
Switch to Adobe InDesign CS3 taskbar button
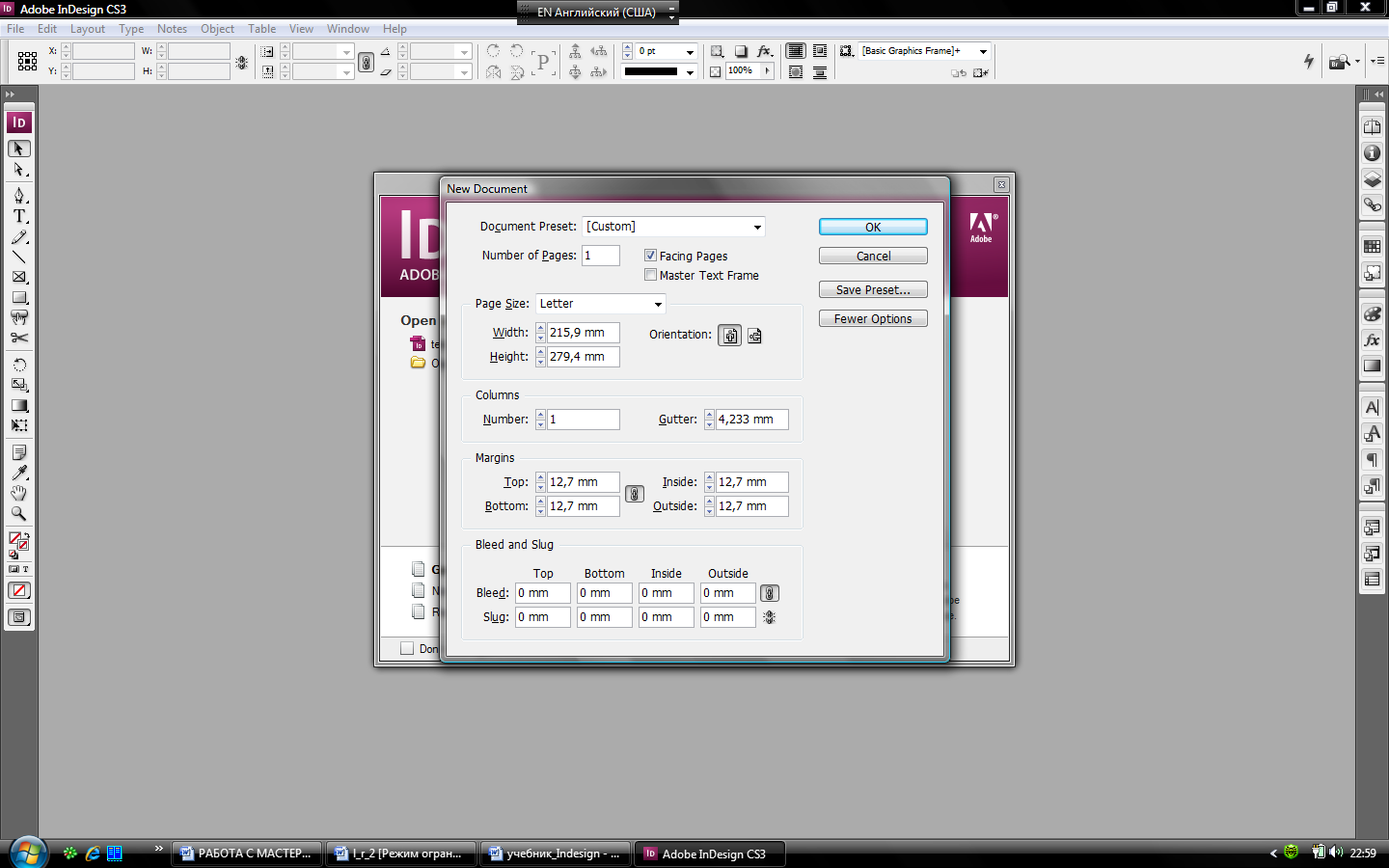(710, 854)
